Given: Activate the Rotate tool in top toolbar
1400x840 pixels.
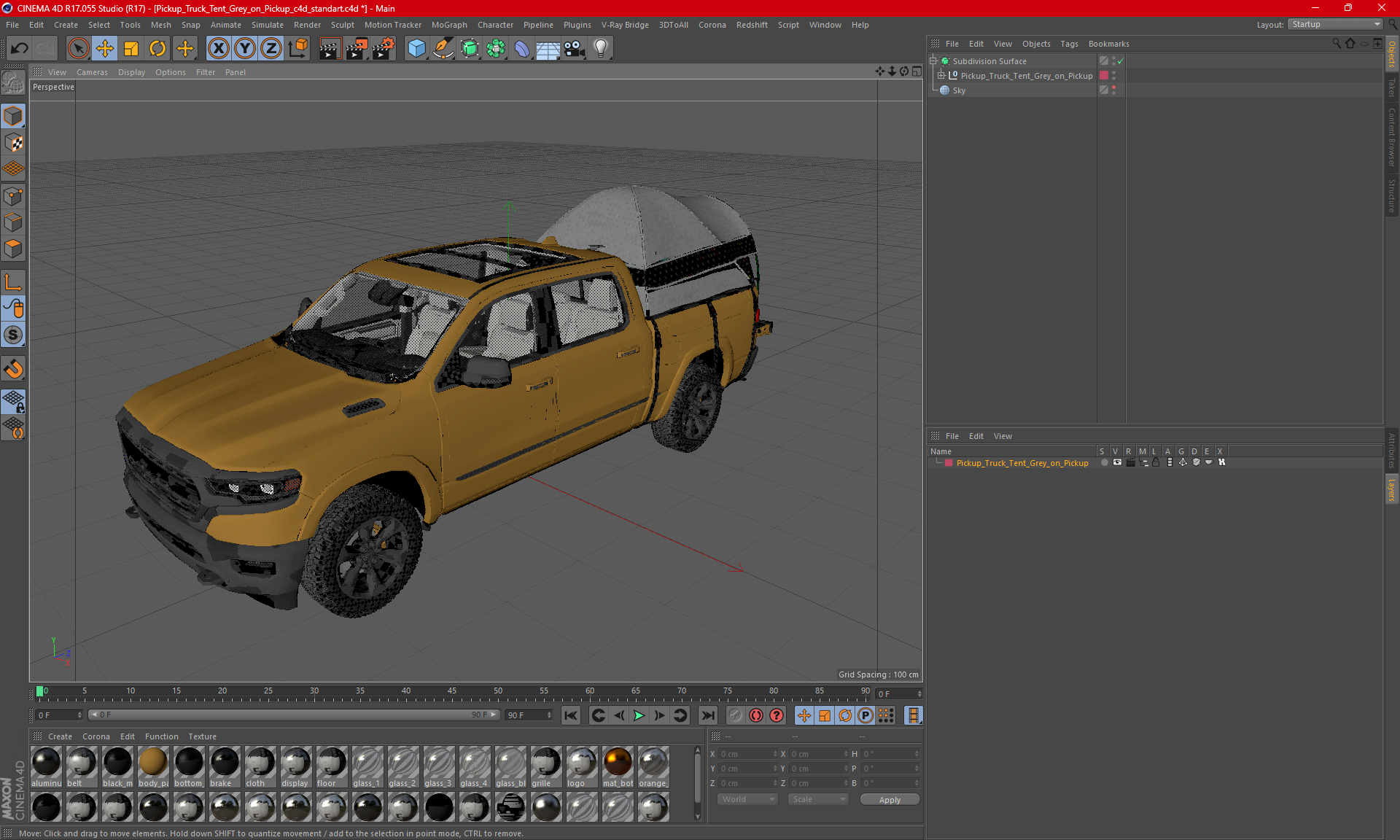Looking at the screenshot, I should pyautogui.click(x=157, y=49).
